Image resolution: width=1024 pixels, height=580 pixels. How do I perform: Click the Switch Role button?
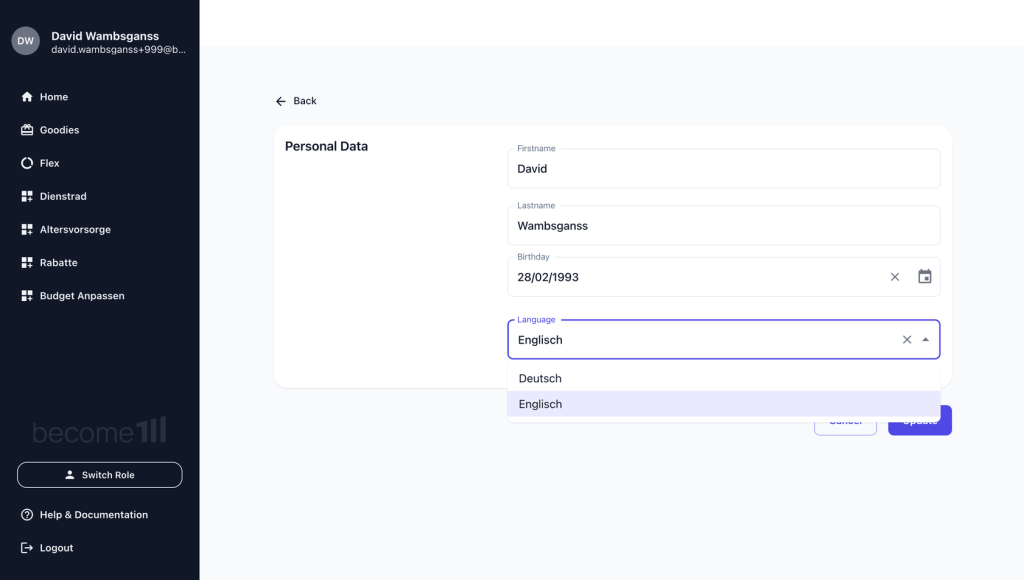coord(99,475)
